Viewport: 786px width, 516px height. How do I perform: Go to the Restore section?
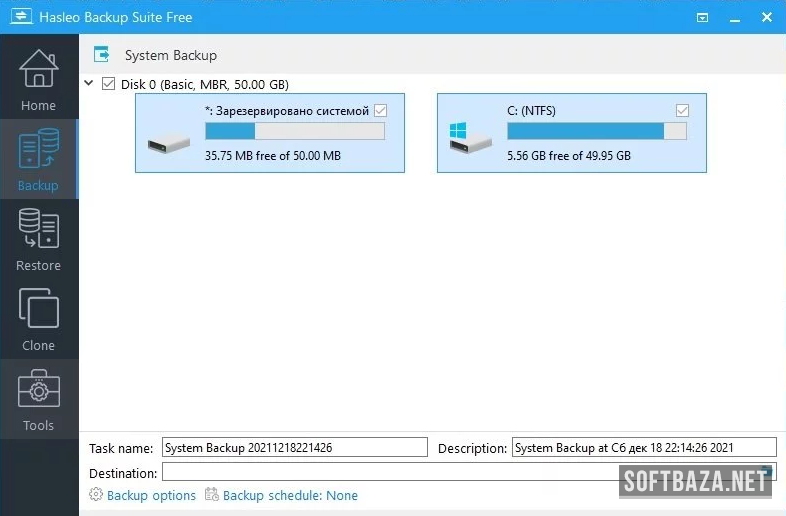38,239
